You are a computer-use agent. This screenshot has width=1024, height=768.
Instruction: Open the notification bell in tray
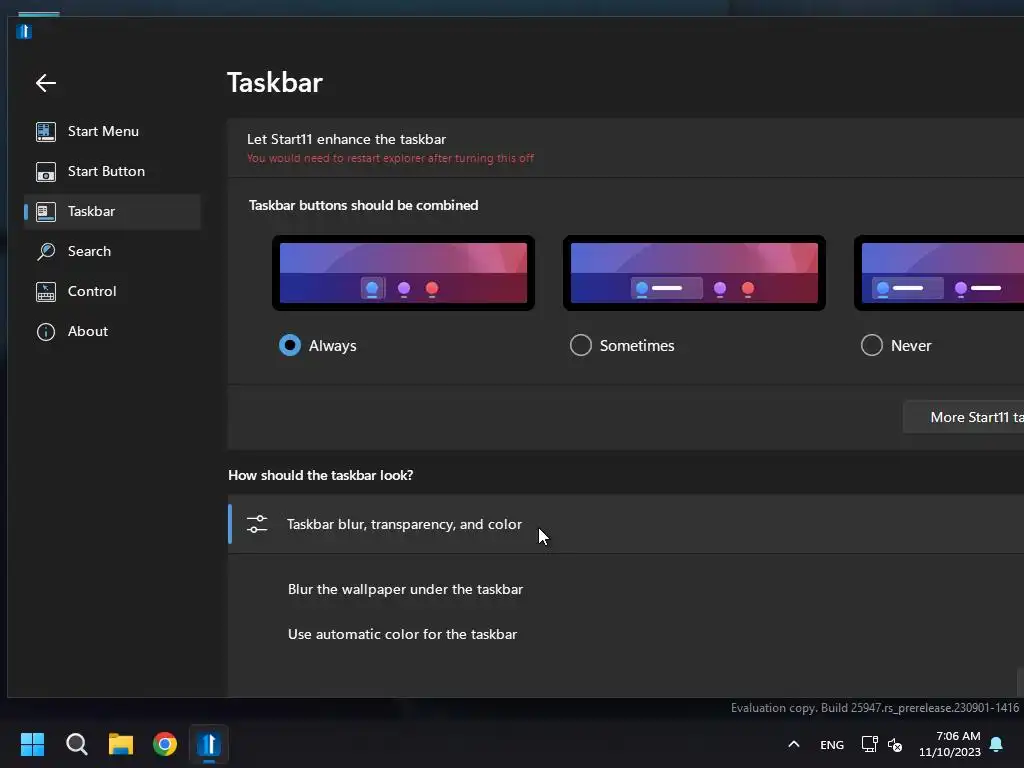[x=996, y=744]
